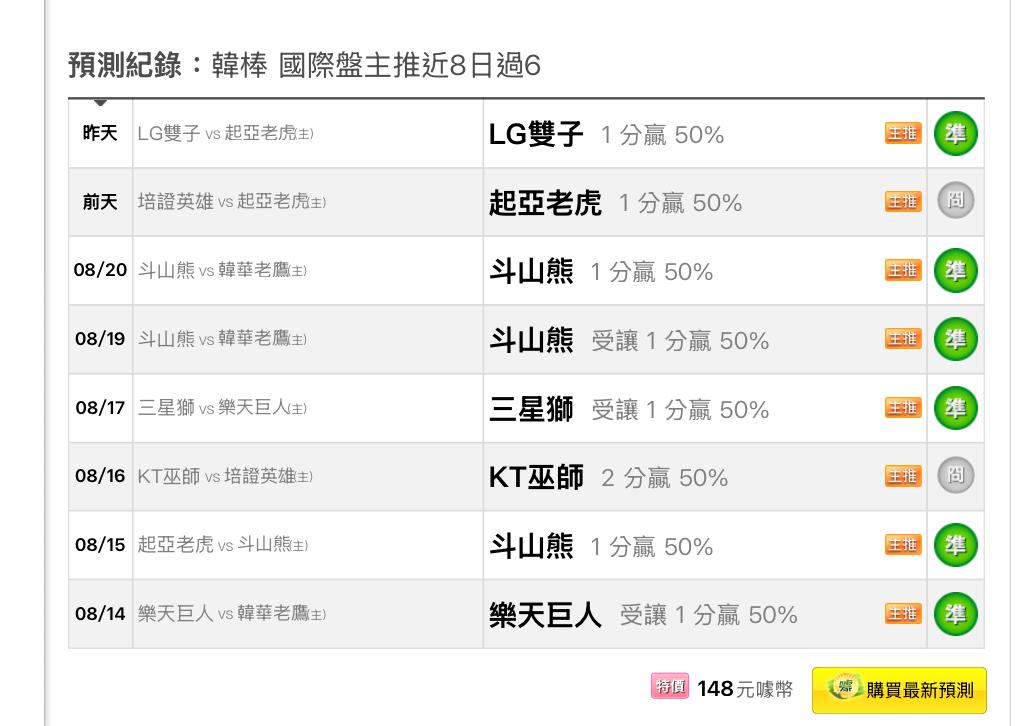The image size is (1023, 726).
Task: Click the small triangle marker above the date column
Action: (x=100, y=102)
